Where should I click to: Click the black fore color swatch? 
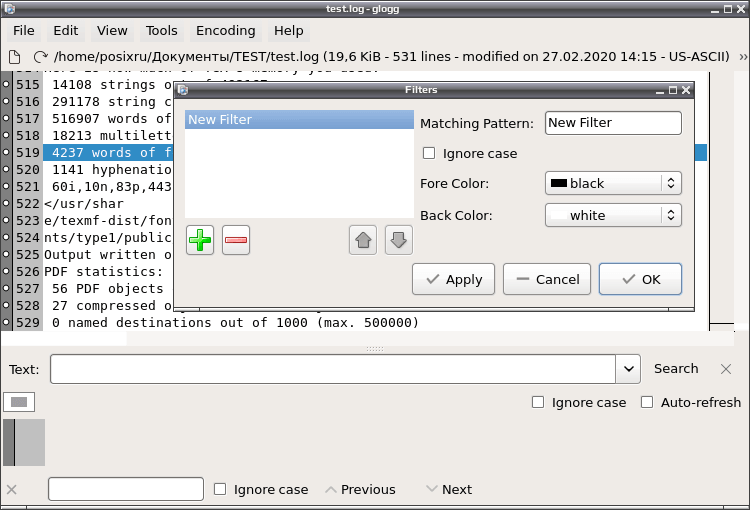pyautogui.click(x=559, y=183)
